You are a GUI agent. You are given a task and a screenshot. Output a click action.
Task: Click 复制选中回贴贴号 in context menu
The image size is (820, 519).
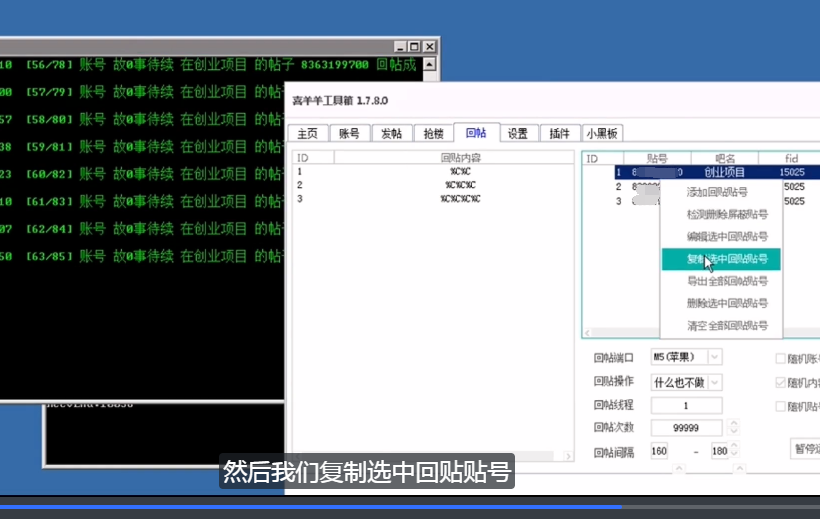[721, 259]
